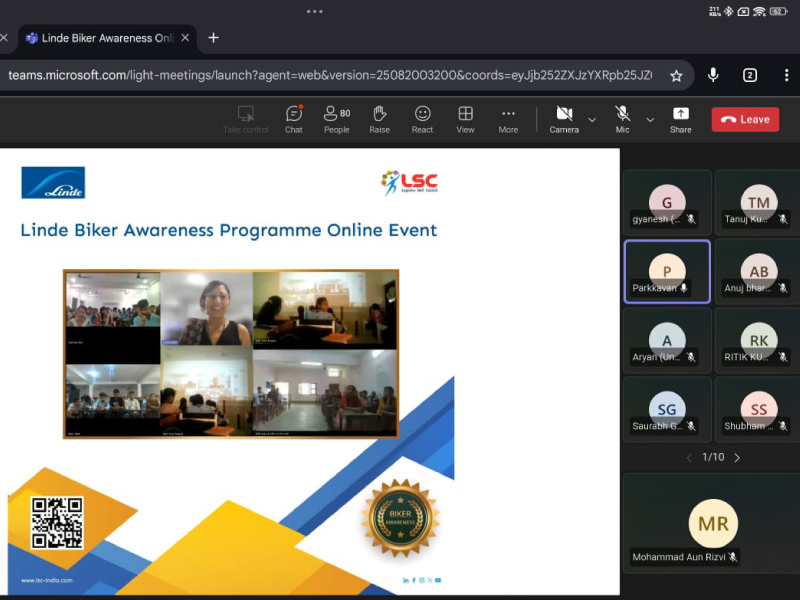Click the QR code on the slide
This screenshot has height=600, width=800.
pyautogui.click(x=57, y=523)
